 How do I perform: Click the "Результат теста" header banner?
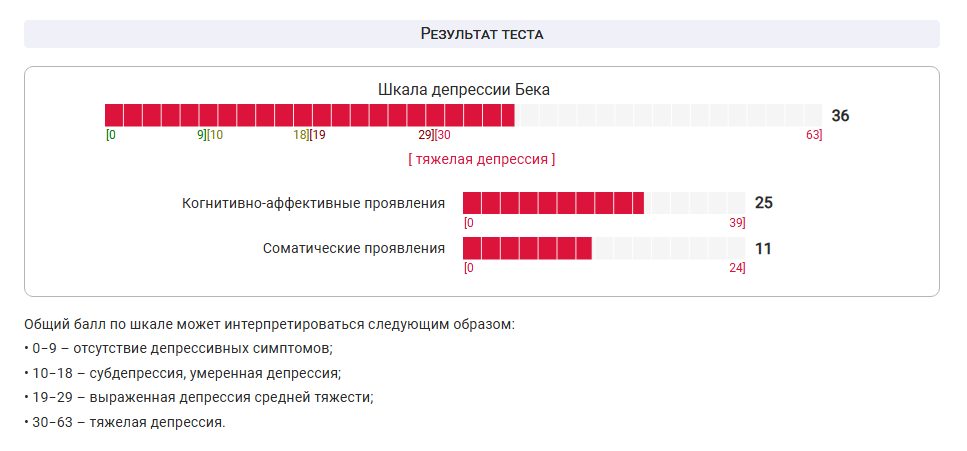click(481, 34)
